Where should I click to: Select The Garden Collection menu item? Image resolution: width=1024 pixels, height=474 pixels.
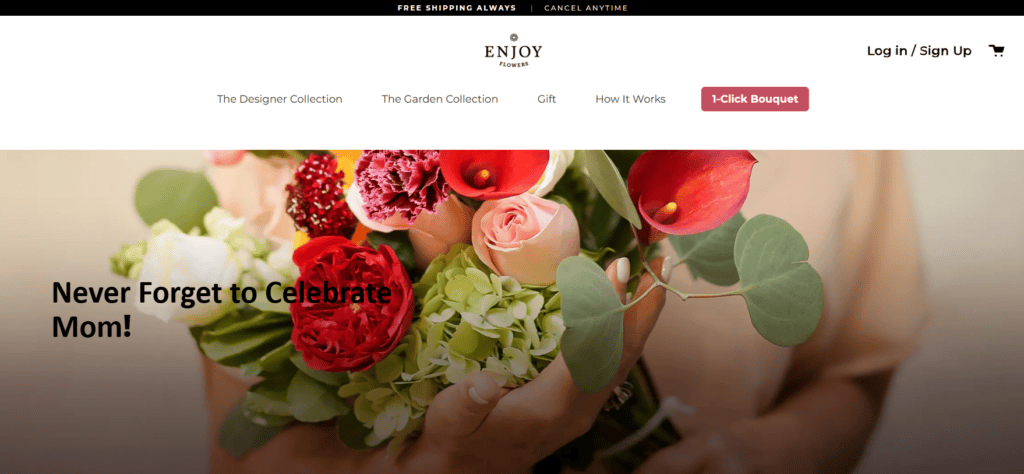[440, 99]
